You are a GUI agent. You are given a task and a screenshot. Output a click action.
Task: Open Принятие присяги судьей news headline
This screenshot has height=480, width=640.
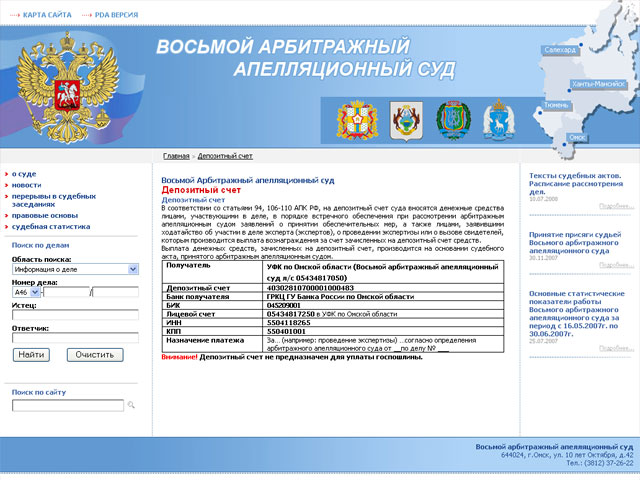click(575, 242)
